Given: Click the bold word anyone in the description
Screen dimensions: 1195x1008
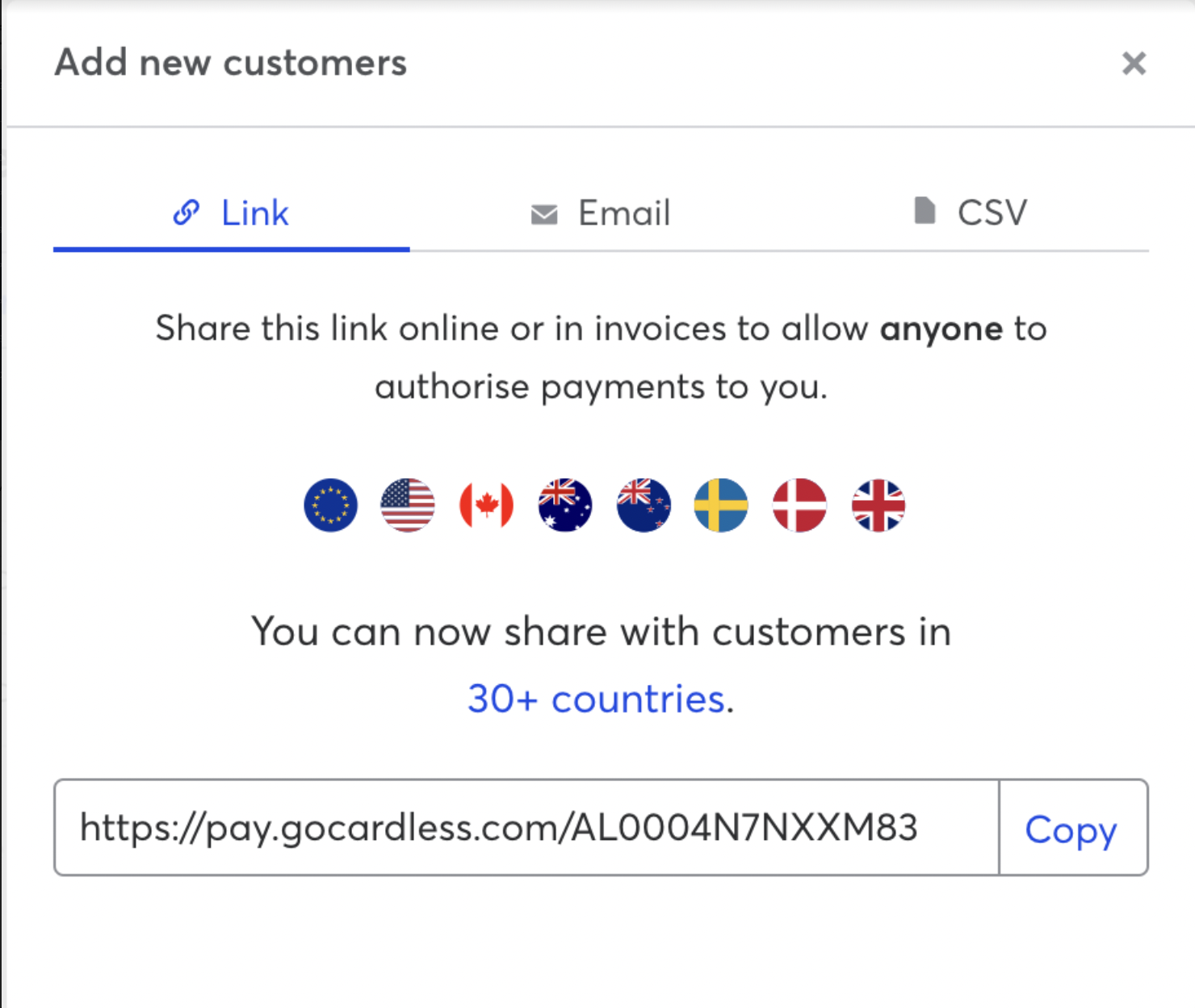Looking at the screenshot, I should click(x=941, y=330).
